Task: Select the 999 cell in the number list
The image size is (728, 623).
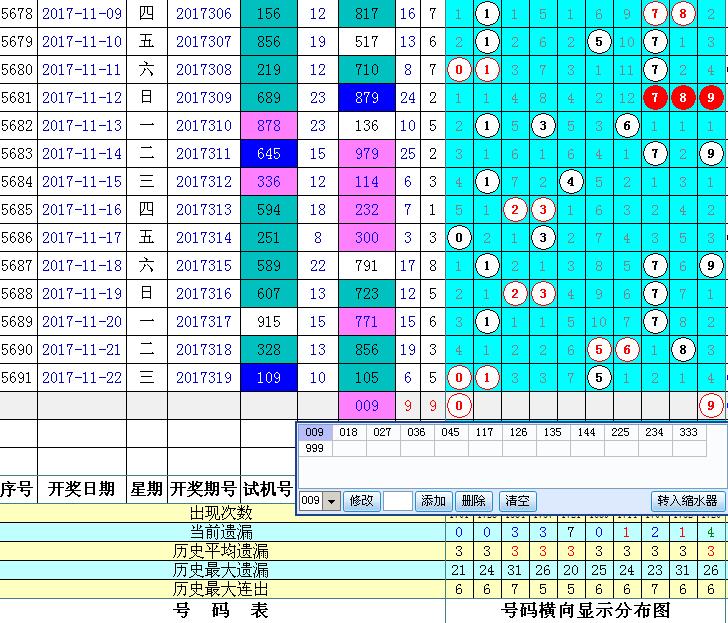Action: click(314, 449)
